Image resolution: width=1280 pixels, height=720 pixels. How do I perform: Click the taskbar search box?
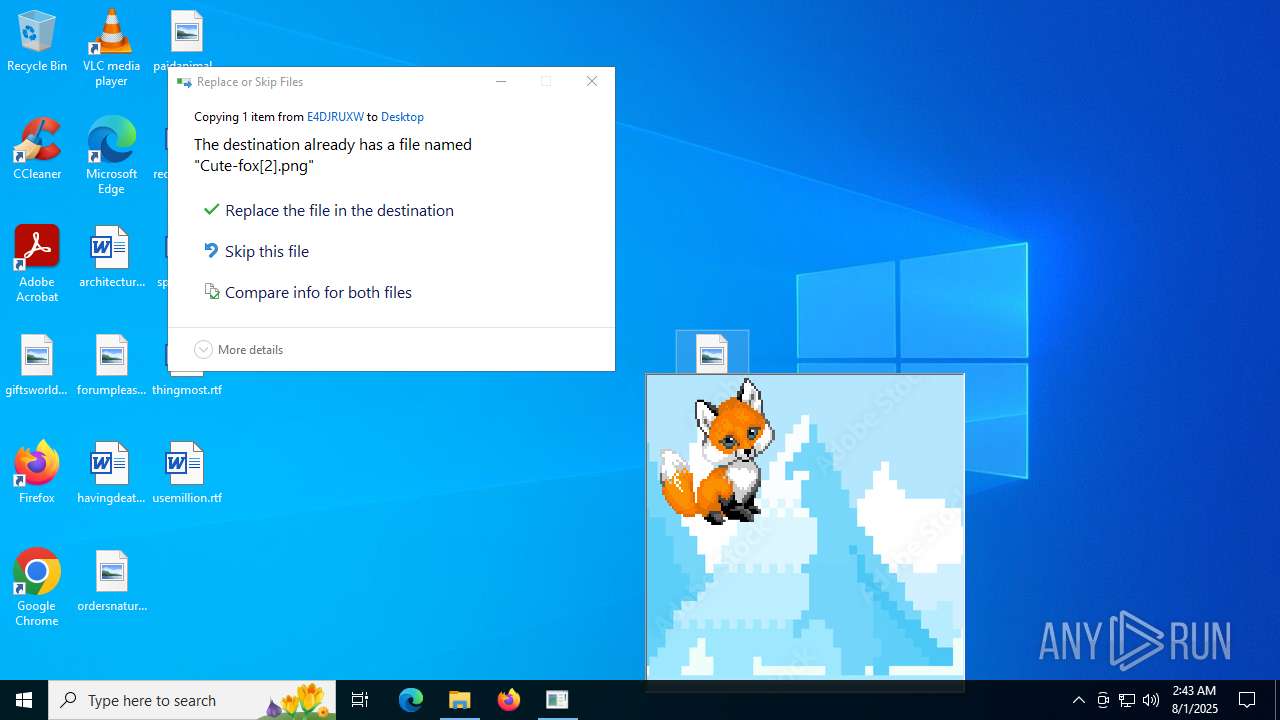tap(192, 700)
